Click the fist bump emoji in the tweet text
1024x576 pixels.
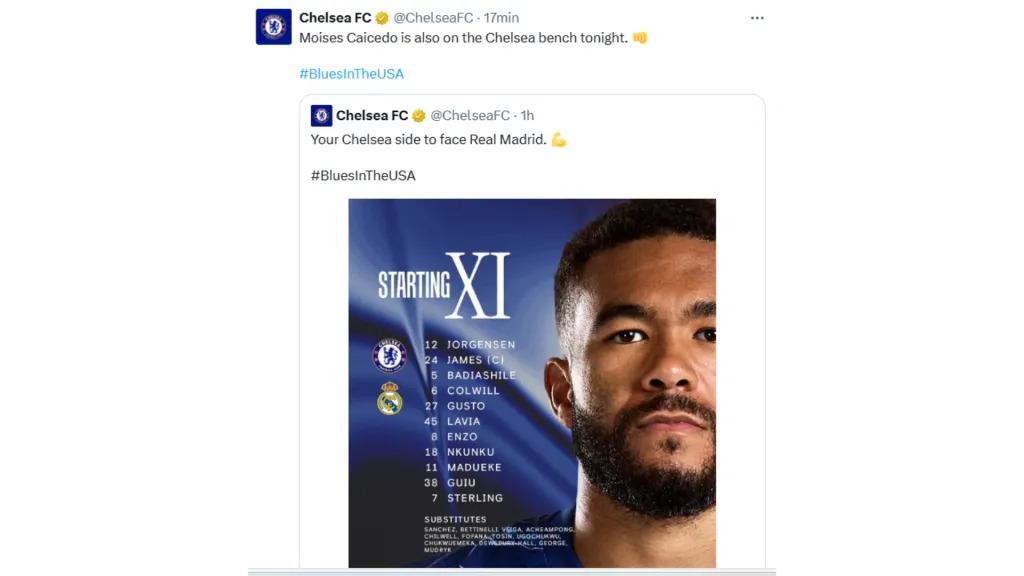[639, 37]
